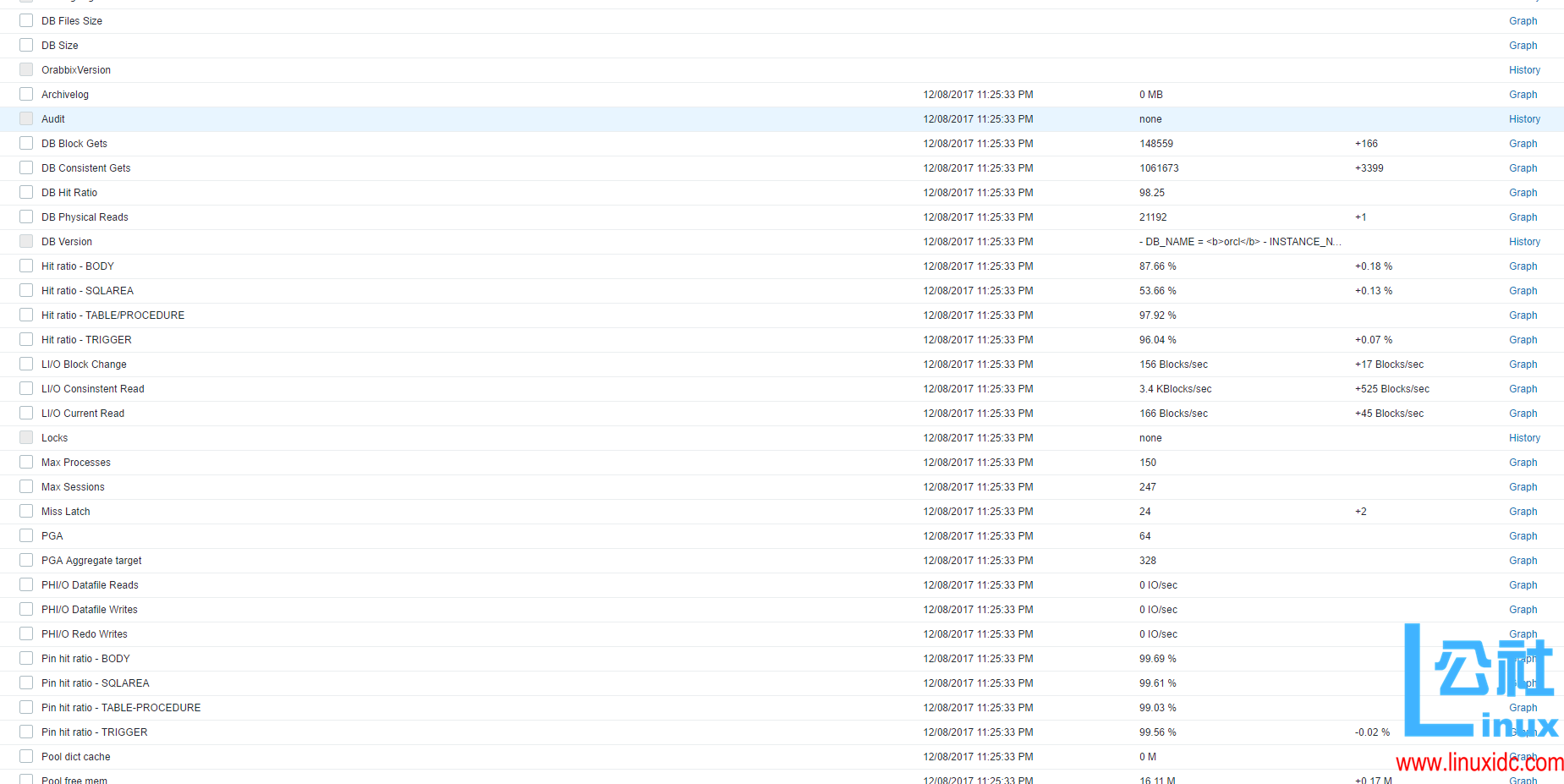This screenshot has width=1564, height=784.
Task: Click the truncated DB Version value text
Action: (x=1239, y=242)
